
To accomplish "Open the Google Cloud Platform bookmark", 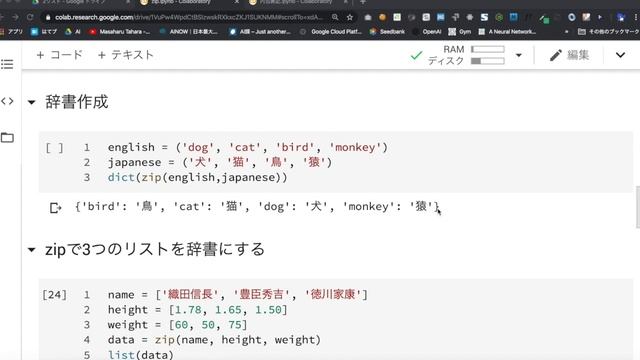I will coord(331,31).
